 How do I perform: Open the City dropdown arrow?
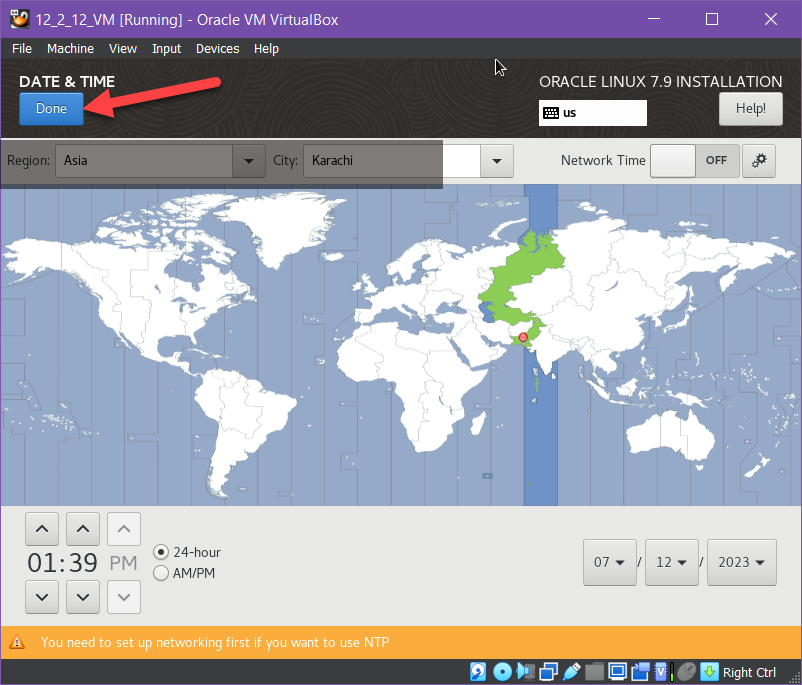tap(496, 161)
